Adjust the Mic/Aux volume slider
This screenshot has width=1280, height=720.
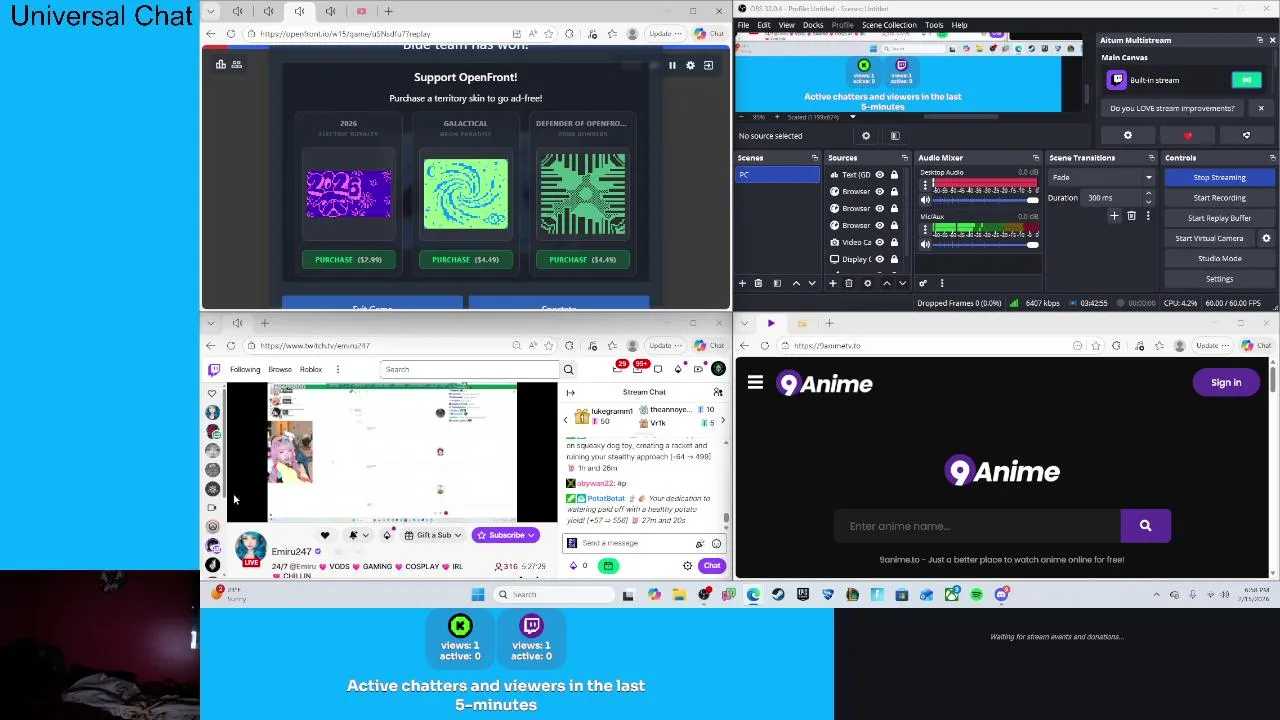[986, 245]
